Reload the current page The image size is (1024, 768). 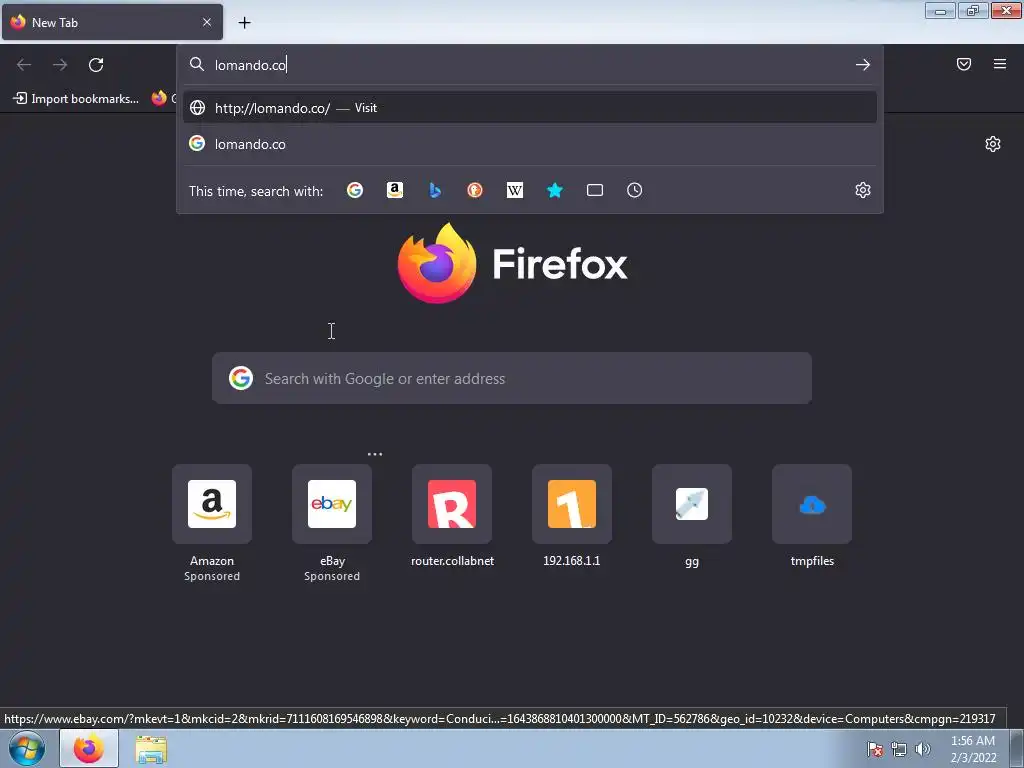point(96,65)
